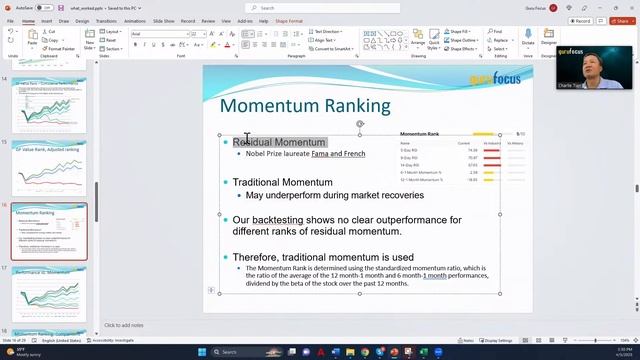
Task: Toggle underline formatting
Action: click(x=153, y=45)
